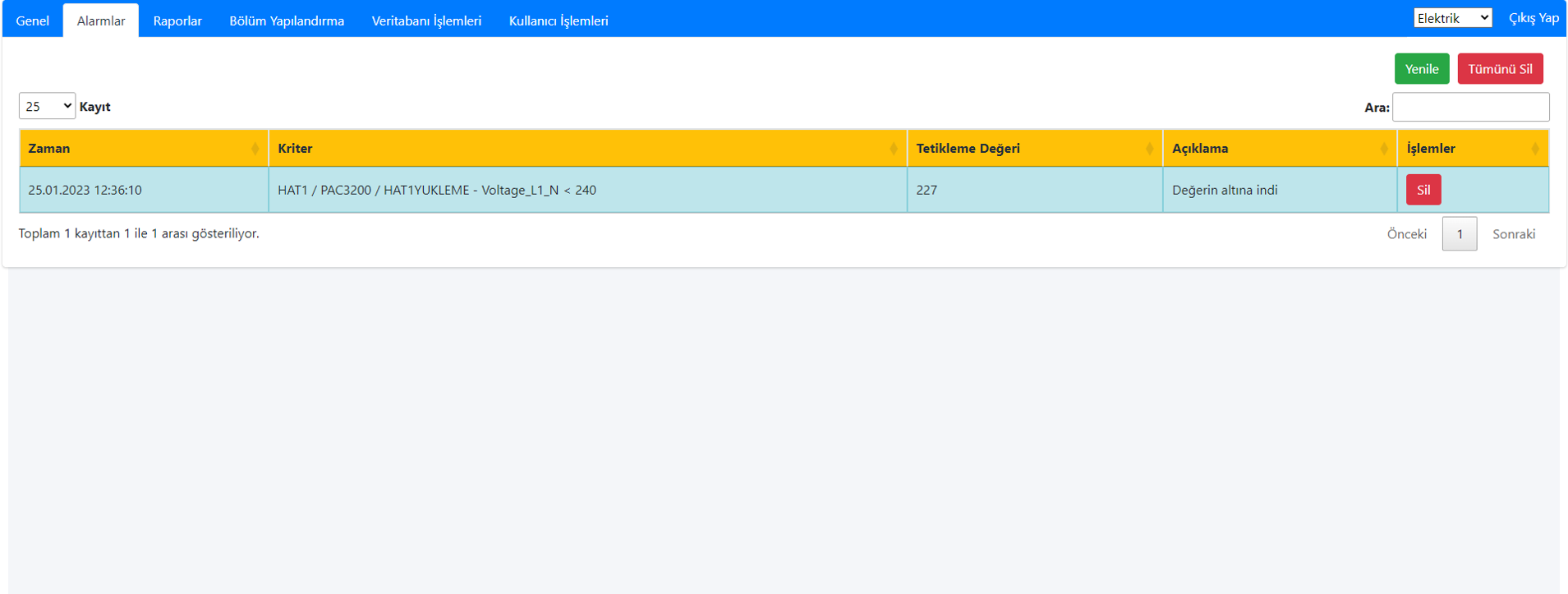The height and width of the screenshot is (594, 1568).
Task: Sort by İşlemler column sort icon
Action: pyautogui.click(x=1535, y=149)
